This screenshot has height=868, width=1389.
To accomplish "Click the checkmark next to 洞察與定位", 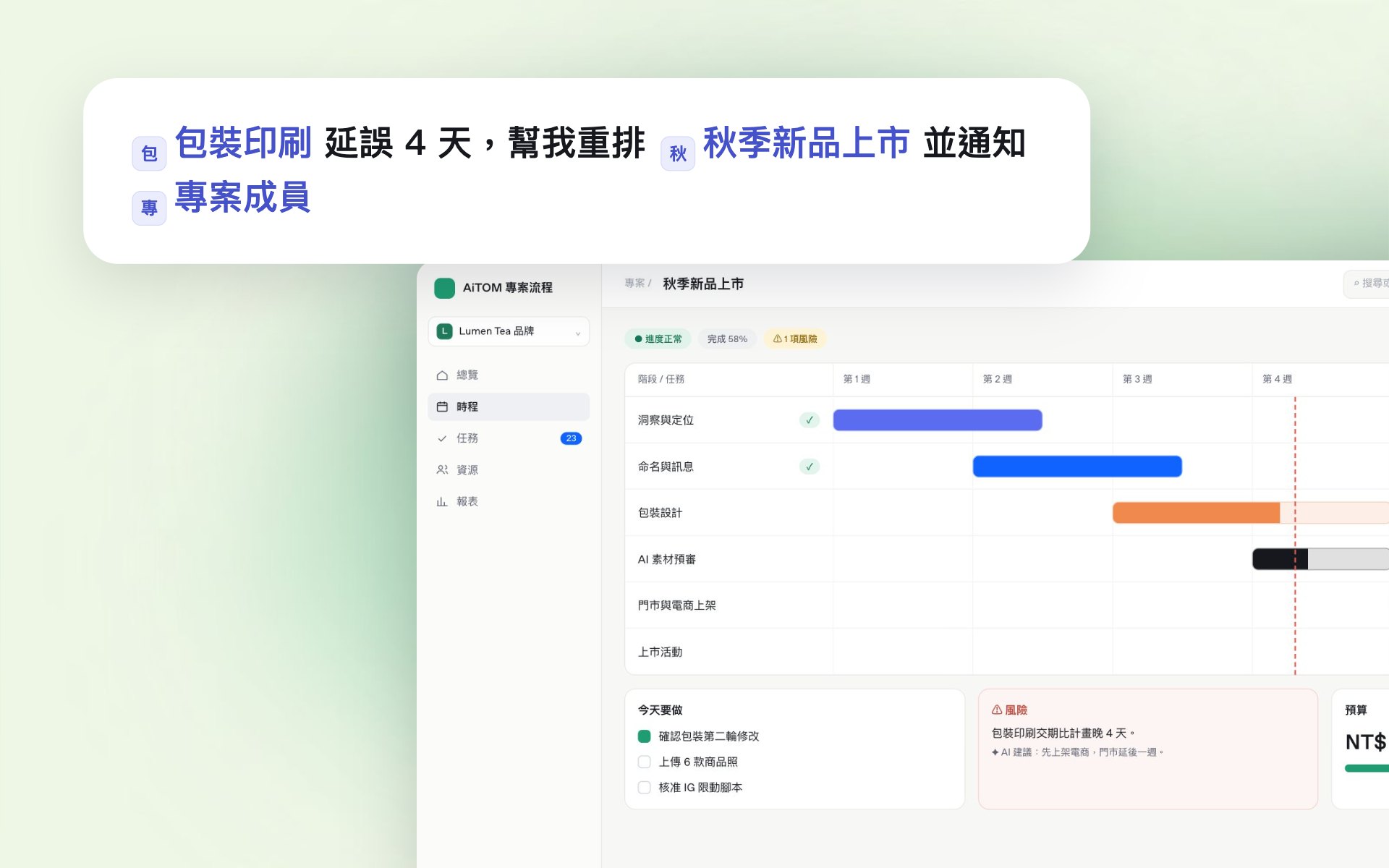I will (810, 420).
